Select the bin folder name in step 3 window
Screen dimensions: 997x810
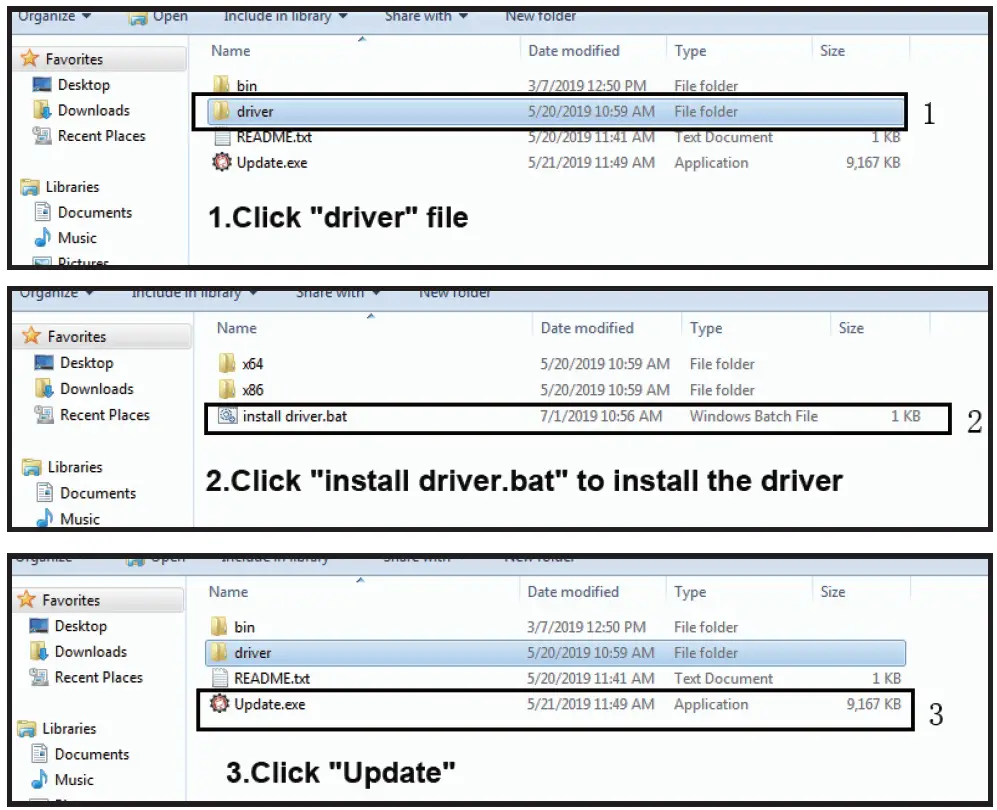(244, 628)
